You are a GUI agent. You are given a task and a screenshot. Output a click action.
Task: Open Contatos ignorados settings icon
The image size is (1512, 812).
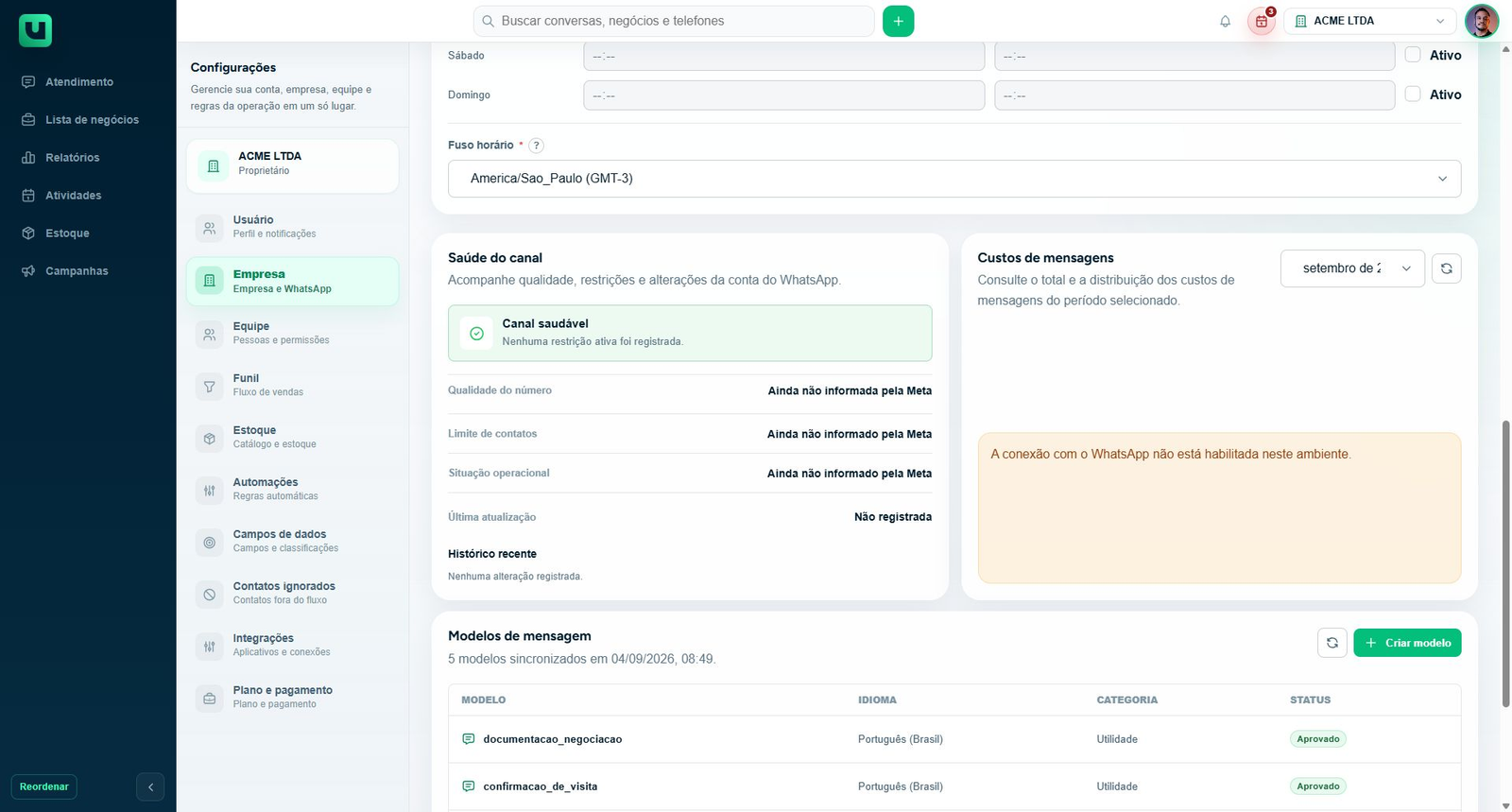(210, 594)
